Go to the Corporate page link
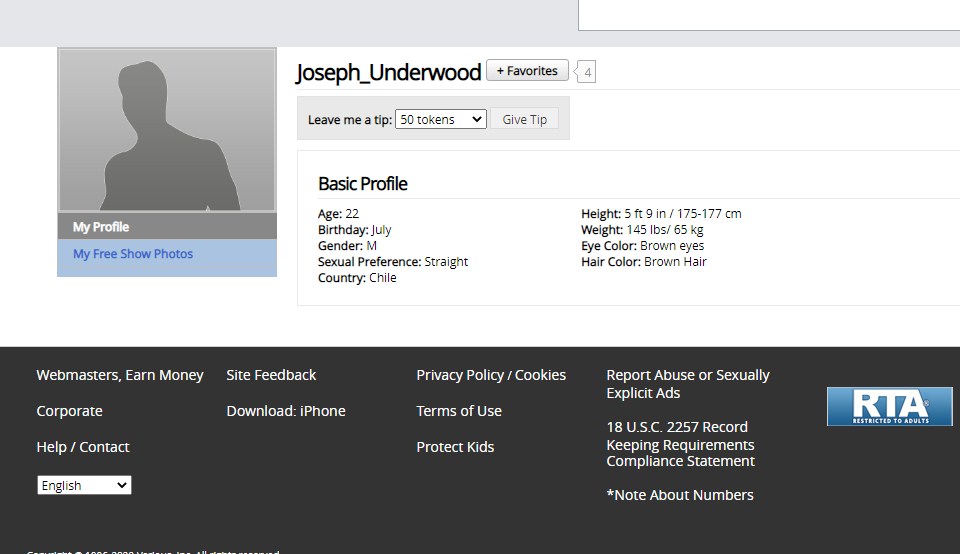The height and width of the screenshot is (554, 960). (x=70, y=411)
